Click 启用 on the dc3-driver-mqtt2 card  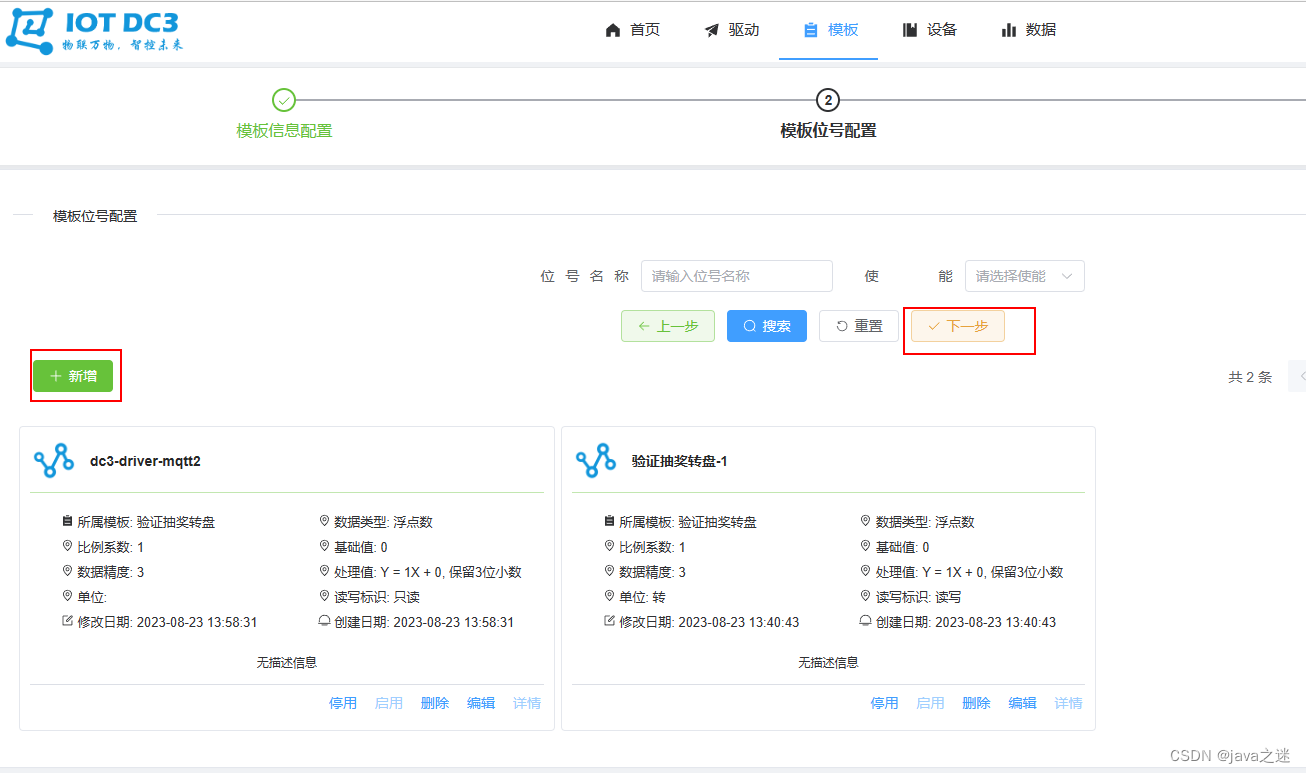click(389, 703)
